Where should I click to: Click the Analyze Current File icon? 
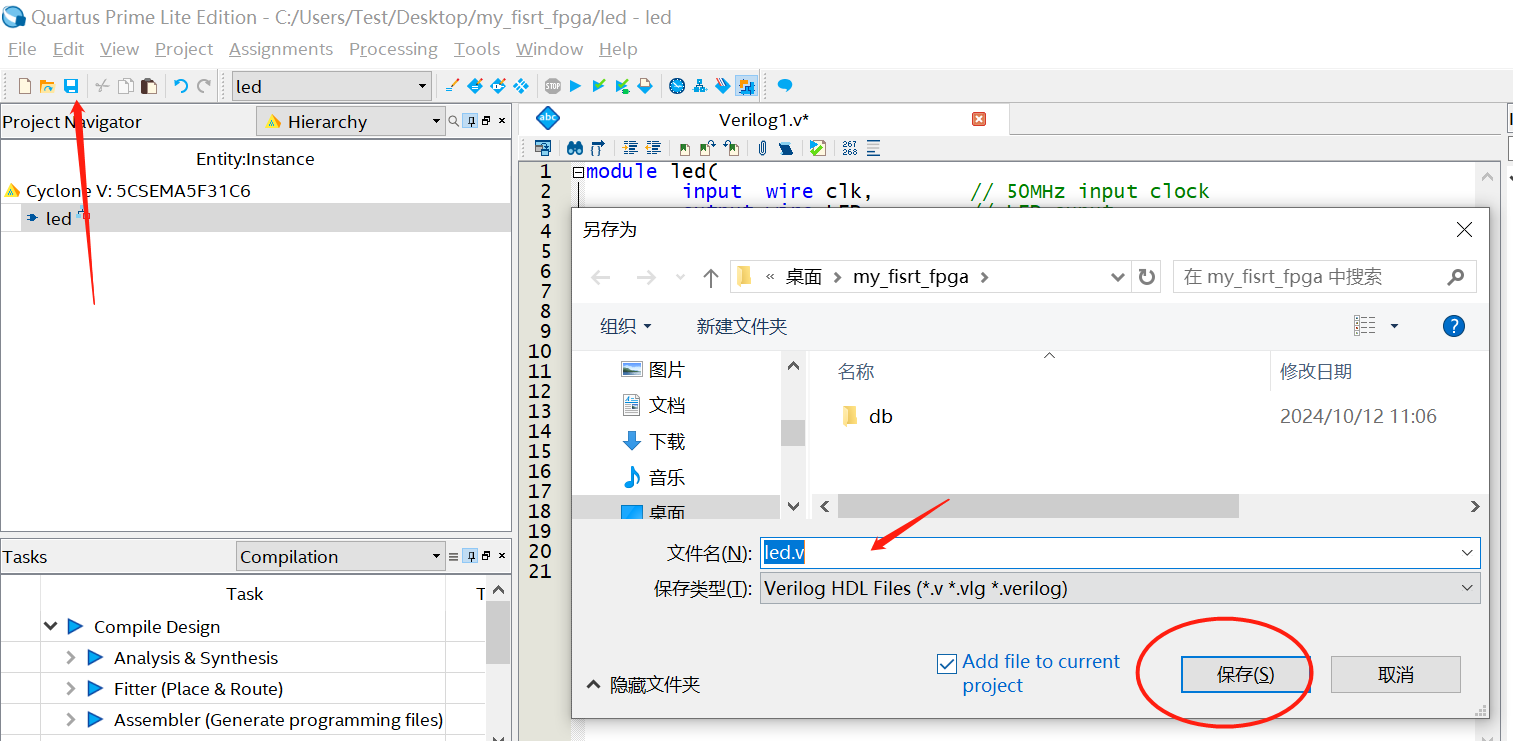pos(818,148)
